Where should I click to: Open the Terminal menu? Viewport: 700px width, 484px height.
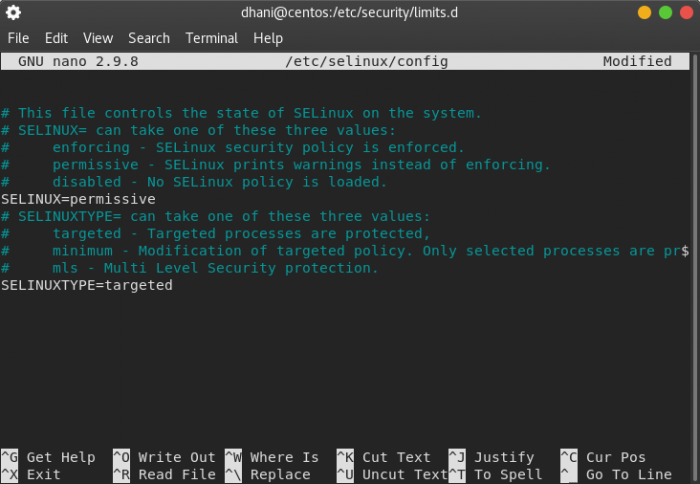point(211,38)
